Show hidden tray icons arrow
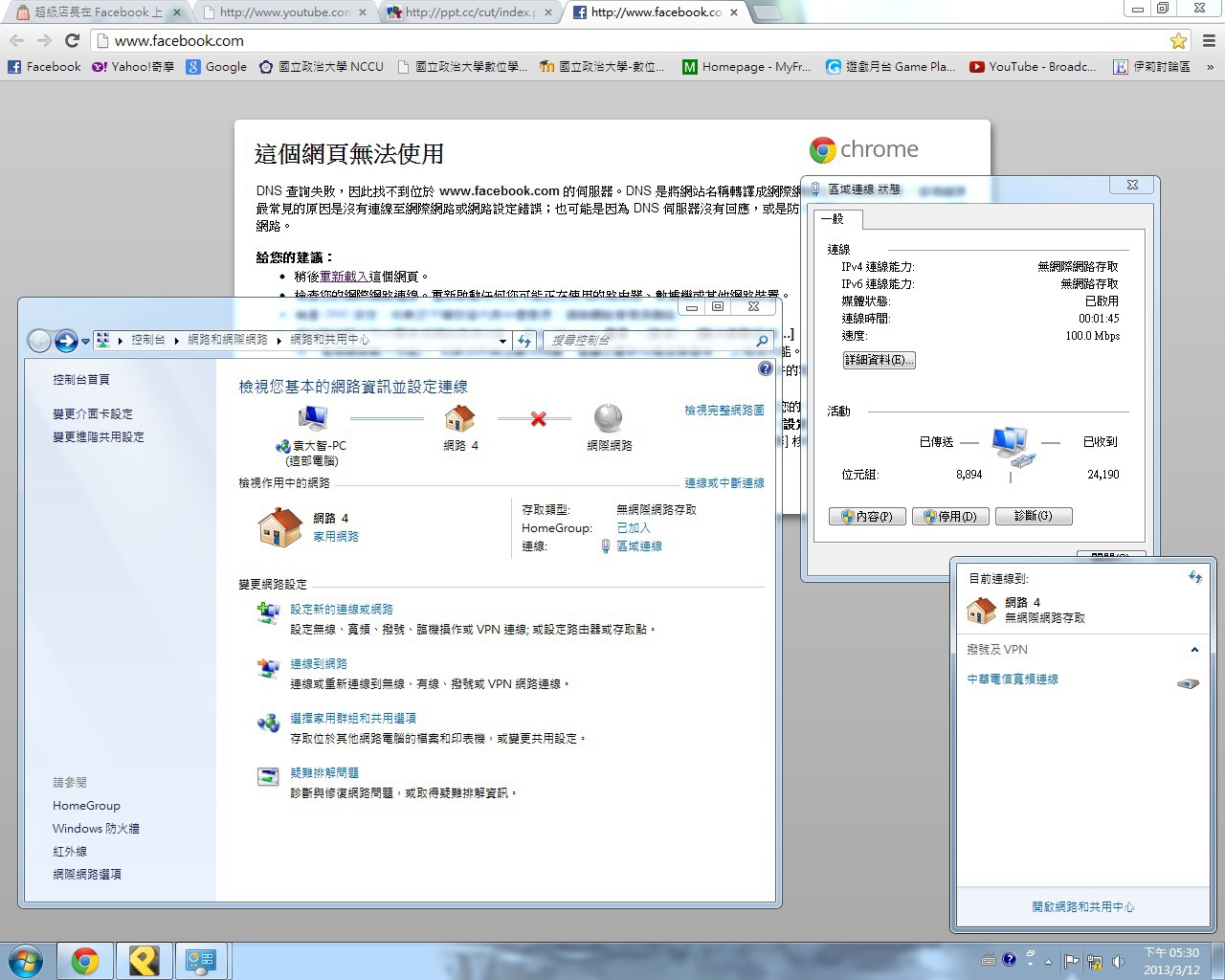1225x980 pixels. (x=1048, y=961)
